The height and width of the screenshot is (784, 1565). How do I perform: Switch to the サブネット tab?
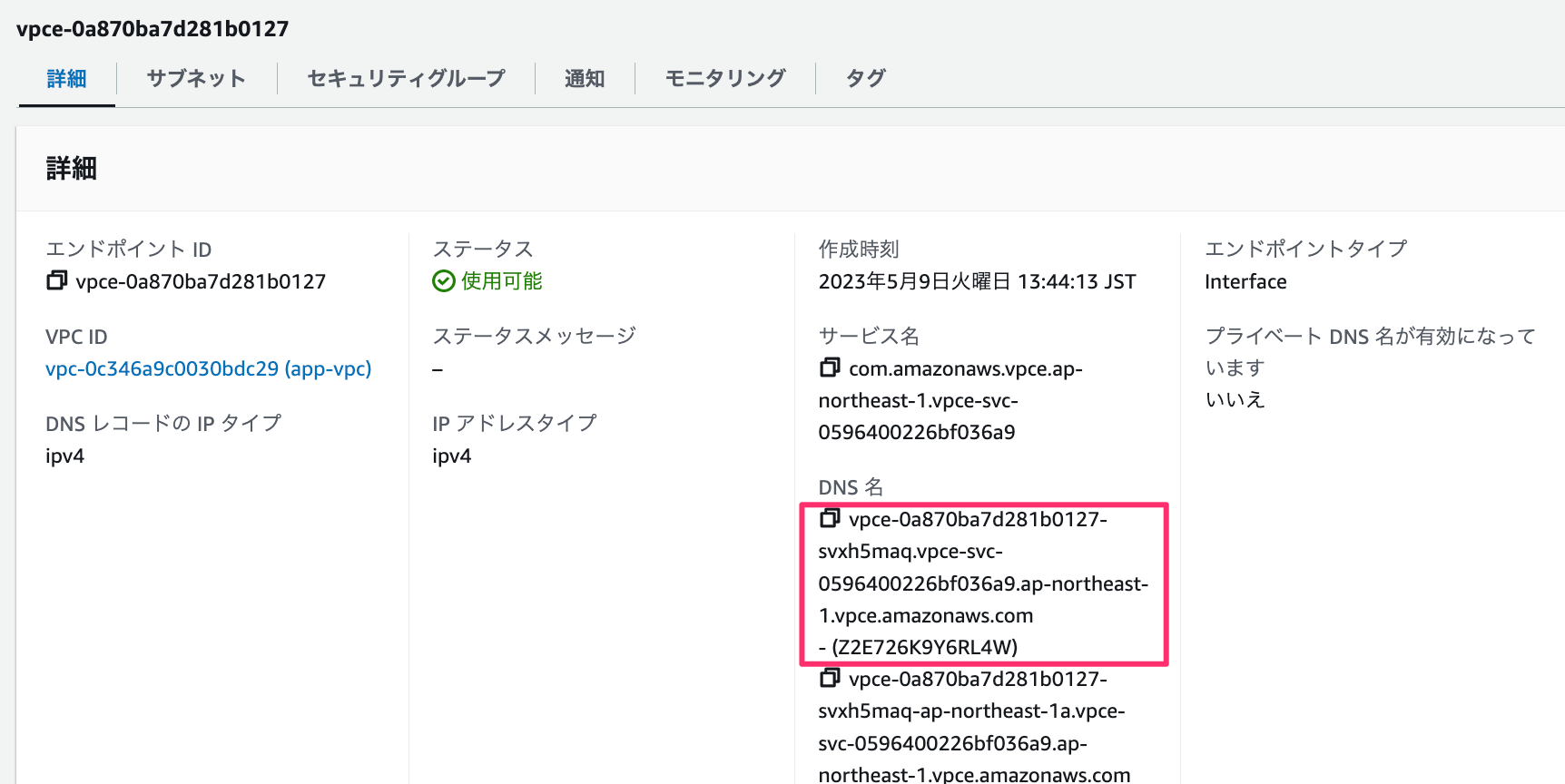196,79
